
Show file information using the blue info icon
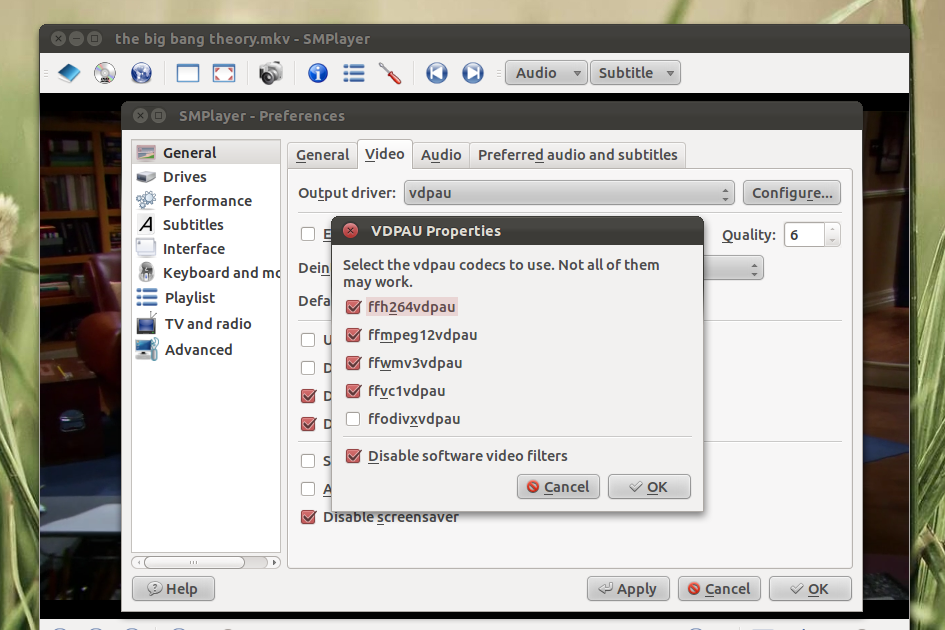pos(317,72)
